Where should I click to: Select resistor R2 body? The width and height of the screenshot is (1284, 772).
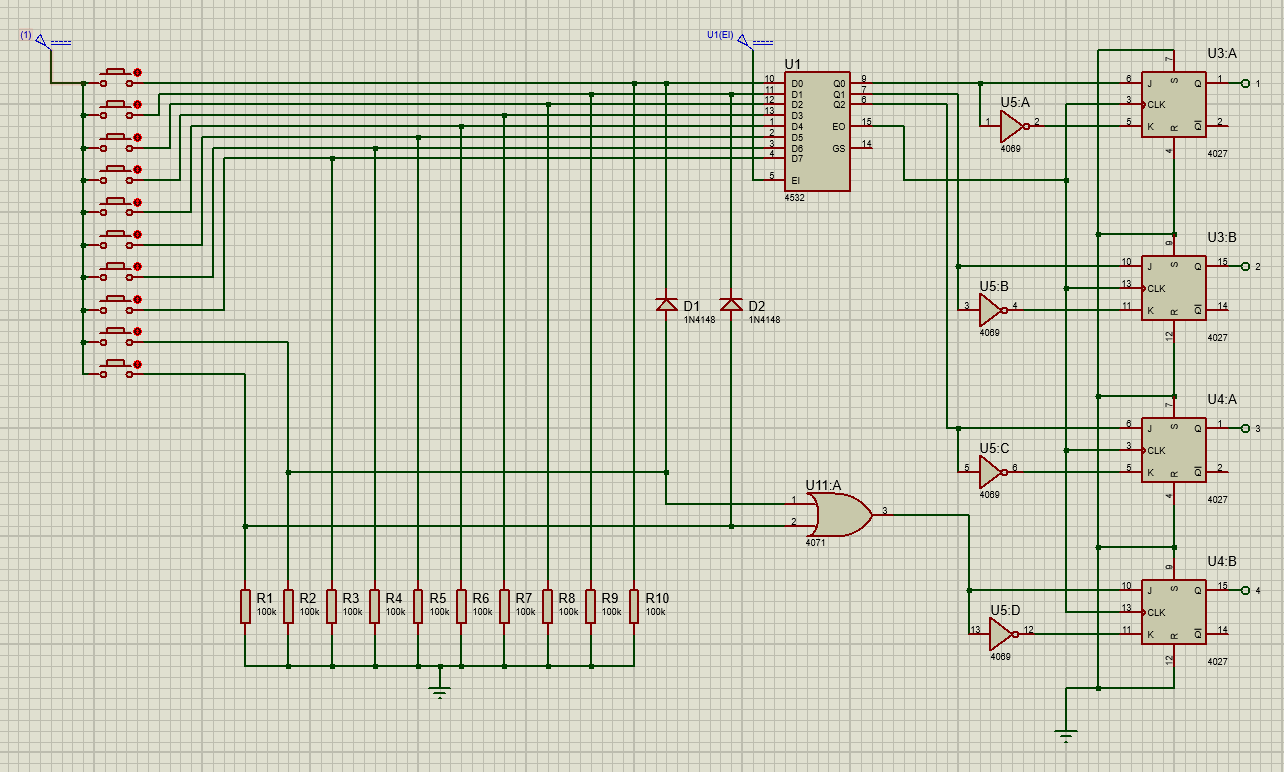point(288,606)
